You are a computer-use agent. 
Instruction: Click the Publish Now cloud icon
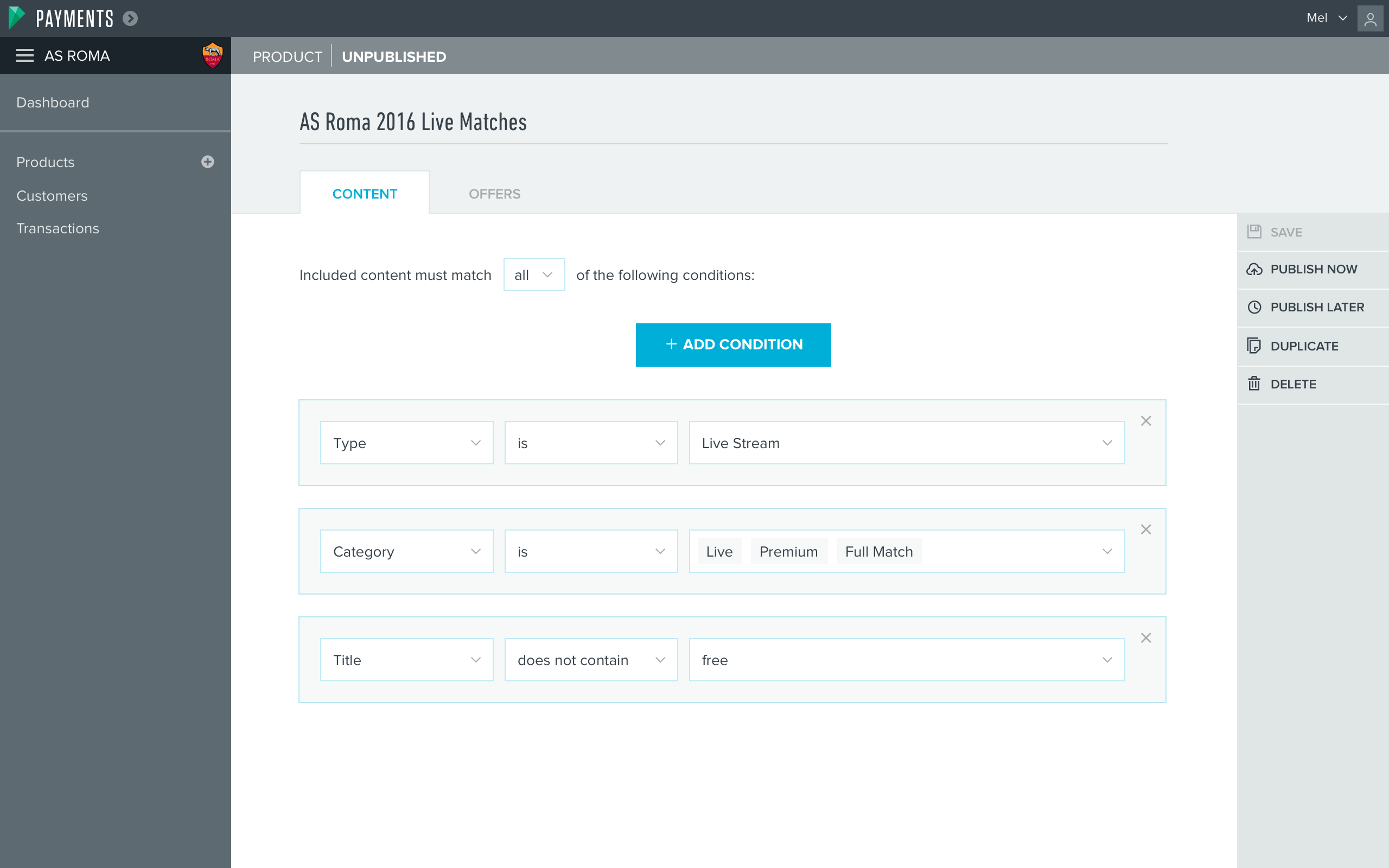1254,269
